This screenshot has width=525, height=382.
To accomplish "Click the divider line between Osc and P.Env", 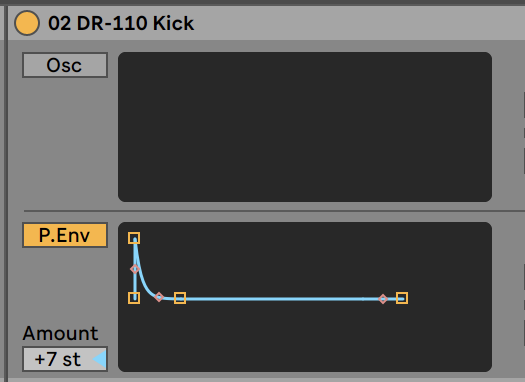I will coord(275,211).
